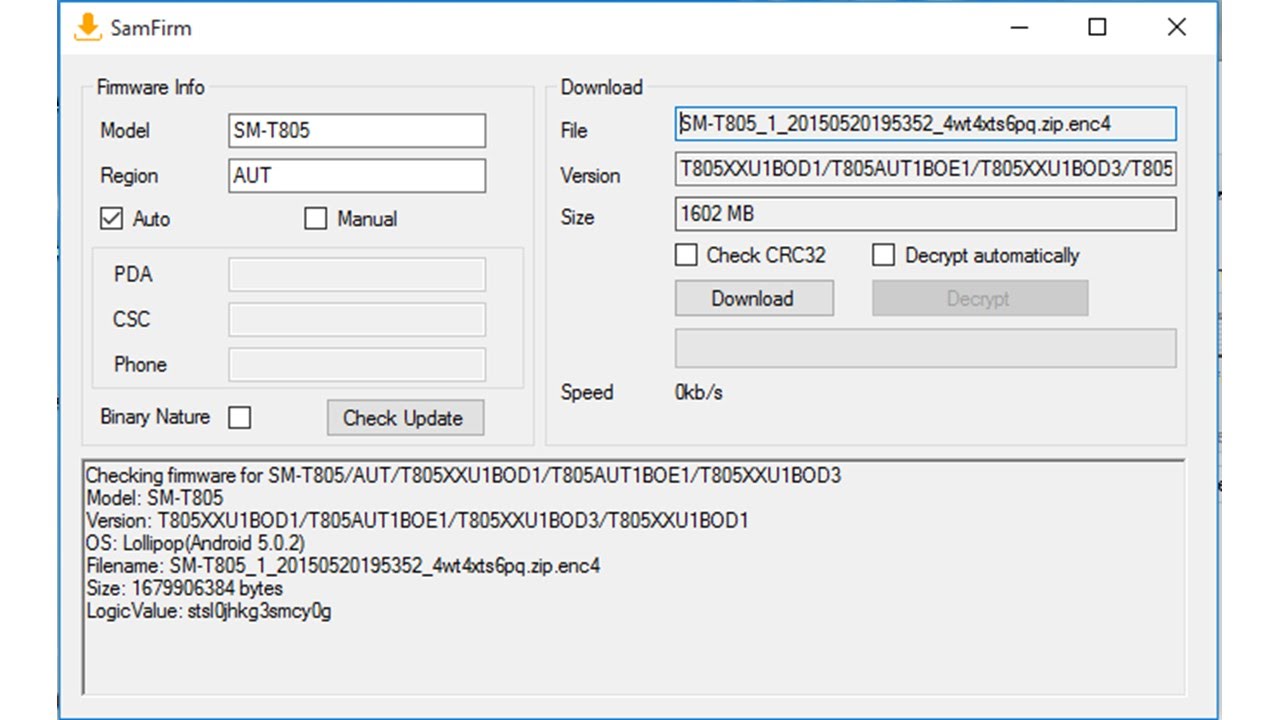Toggle Decrypt automatically checkbox
This screenshot has height=720, width=1280.
(x=883, y=255)
